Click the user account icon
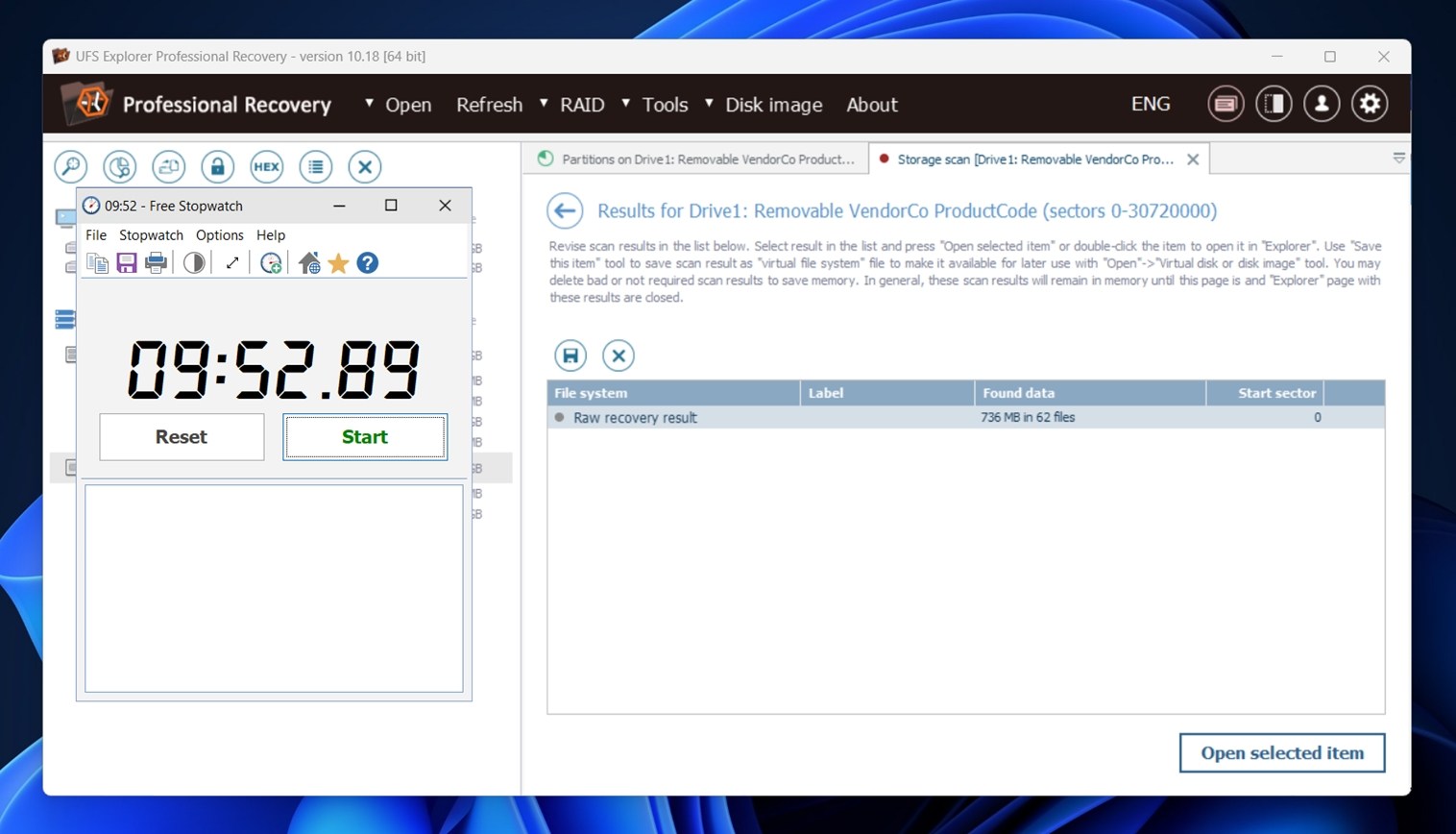 (1322, 104)
